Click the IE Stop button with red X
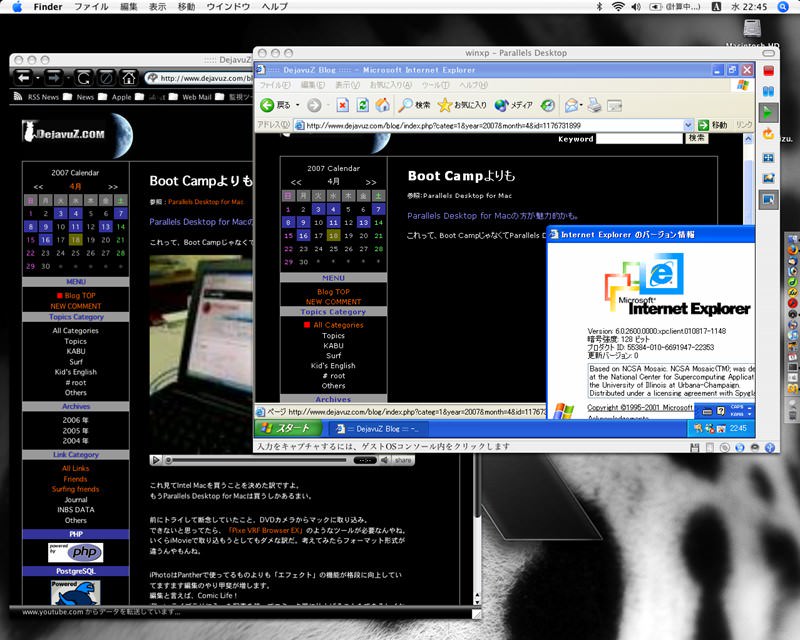Screen dimensions: 800x640 (342, 105)
